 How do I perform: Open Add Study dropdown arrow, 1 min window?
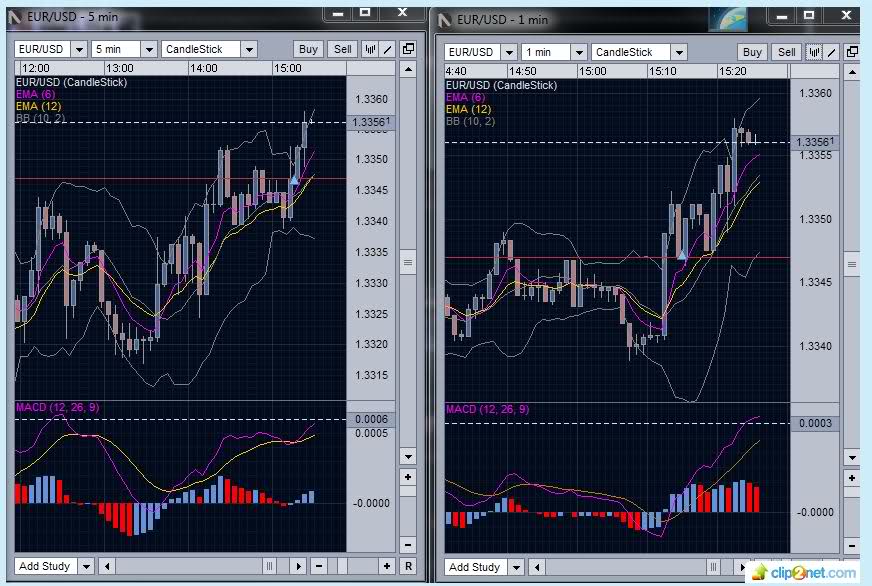pyautogui.click(x=516, y=567)
